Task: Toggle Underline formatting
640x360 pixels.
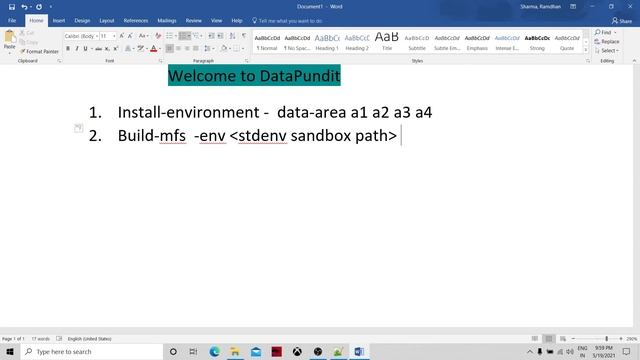Action: pos(85,49)
